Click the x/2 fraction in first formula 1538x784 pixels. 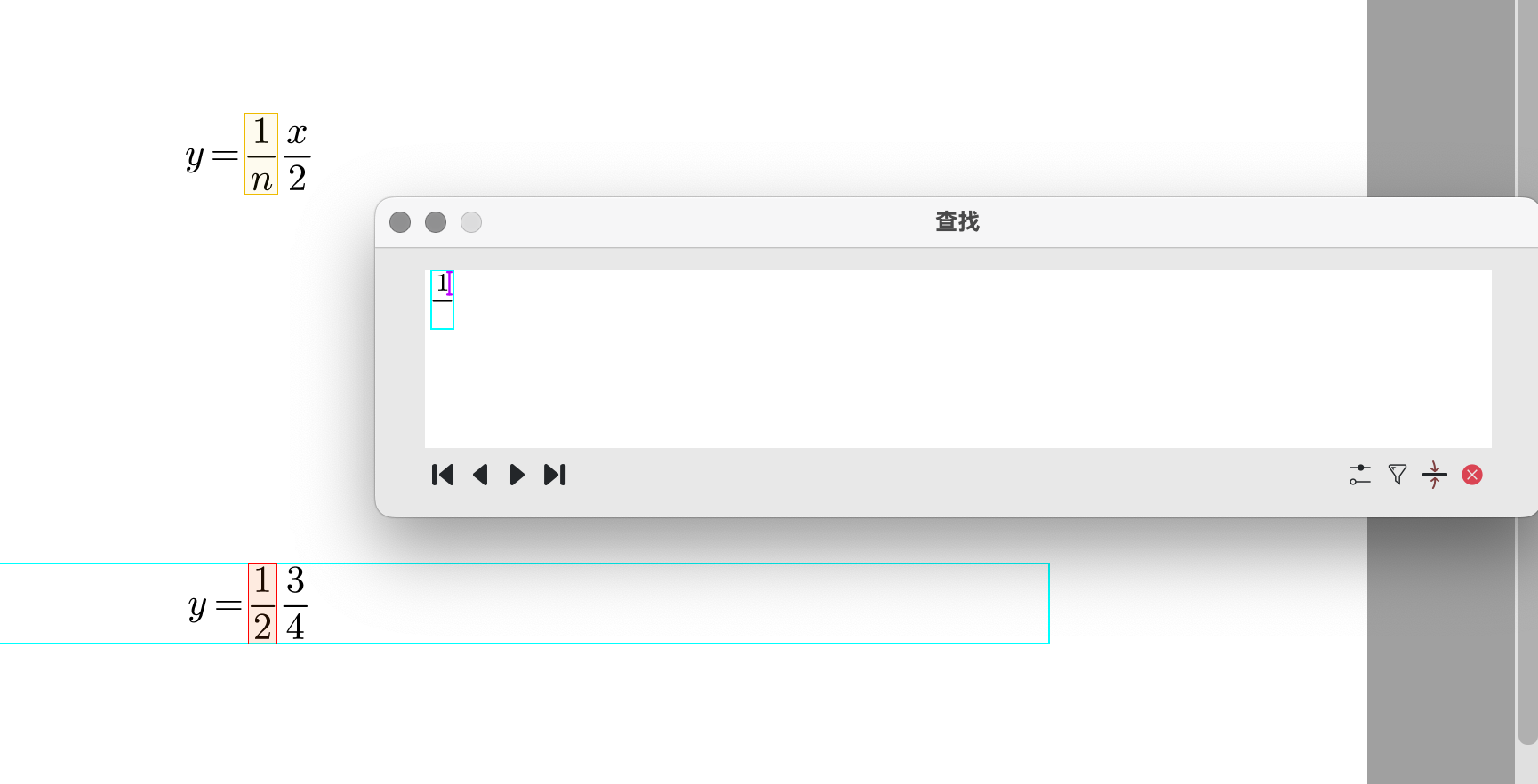(297, 155)
